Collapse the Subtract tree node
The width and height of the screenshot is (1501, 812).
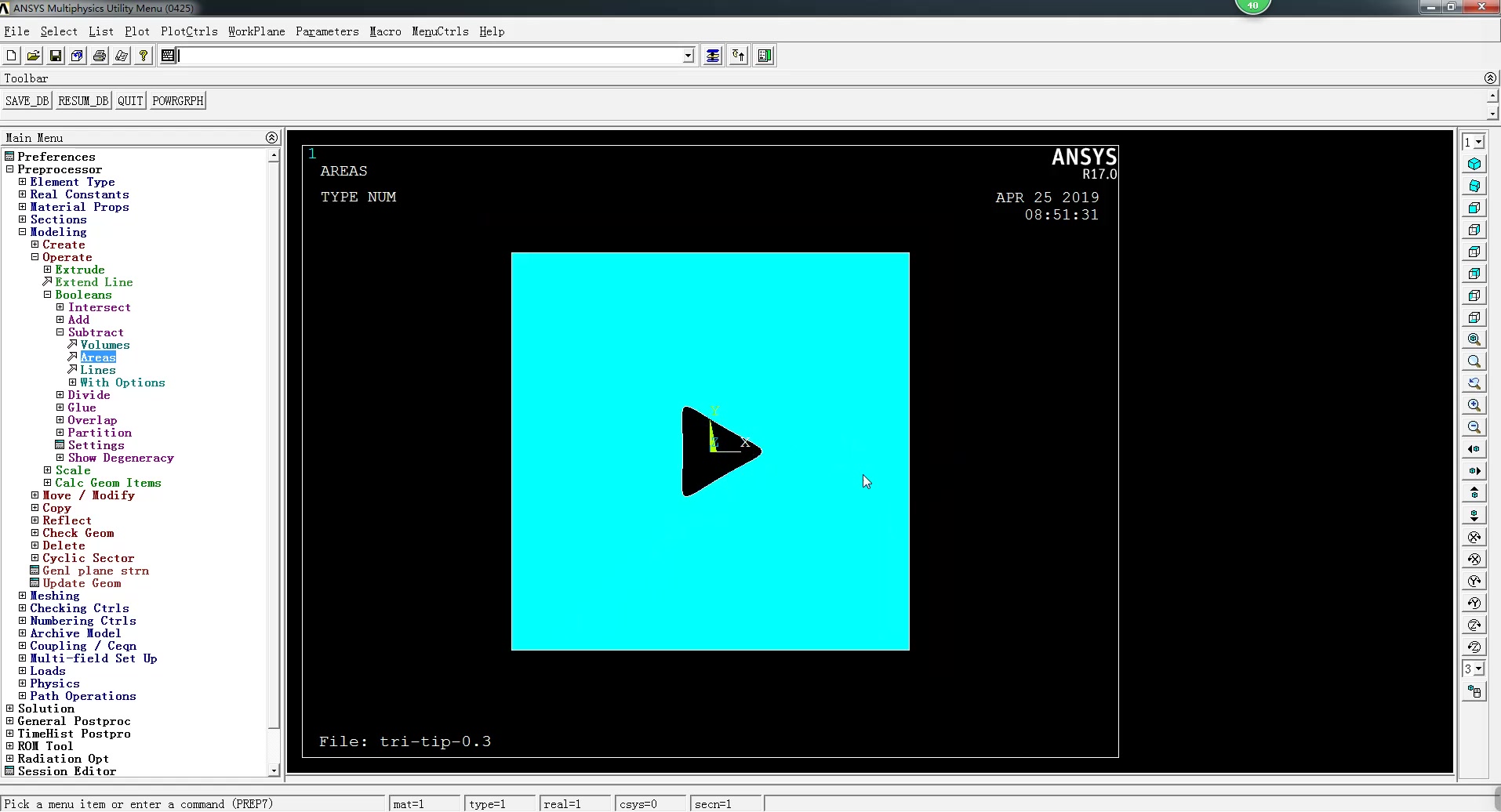pos(60,332)
